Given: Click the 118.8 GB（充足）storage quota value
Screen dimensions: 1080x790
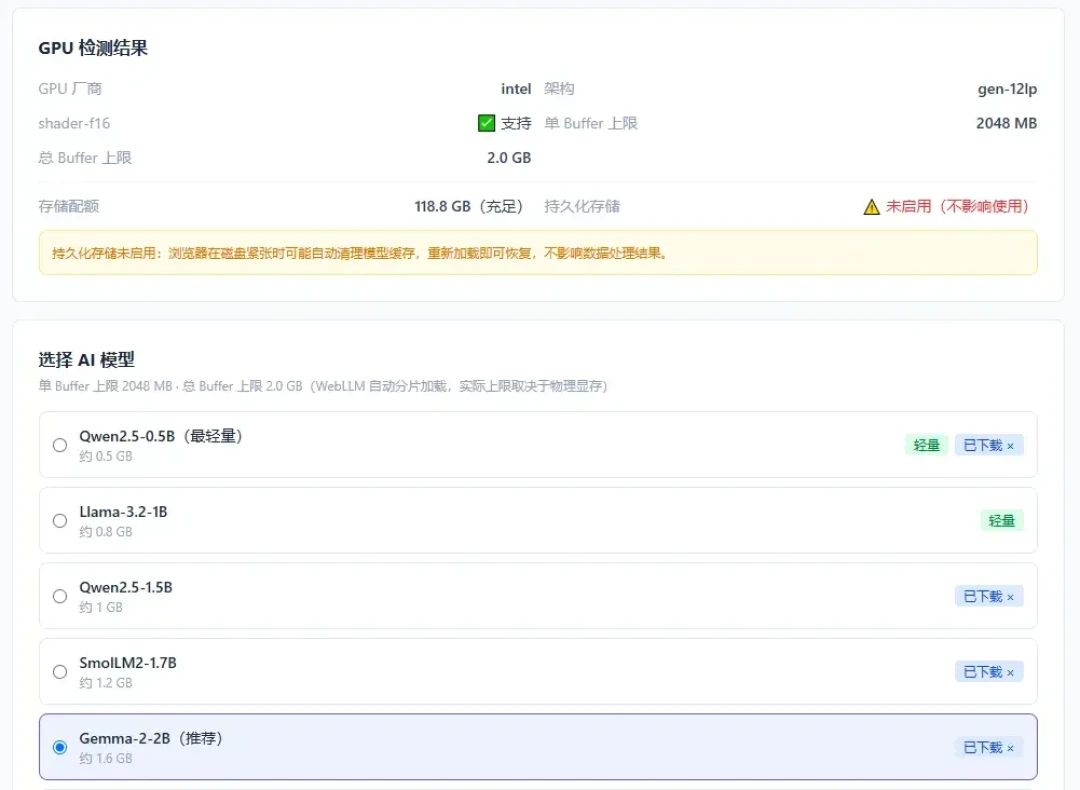Looking at the screenshot, I should pyautogui.click(x=470, y=207).
